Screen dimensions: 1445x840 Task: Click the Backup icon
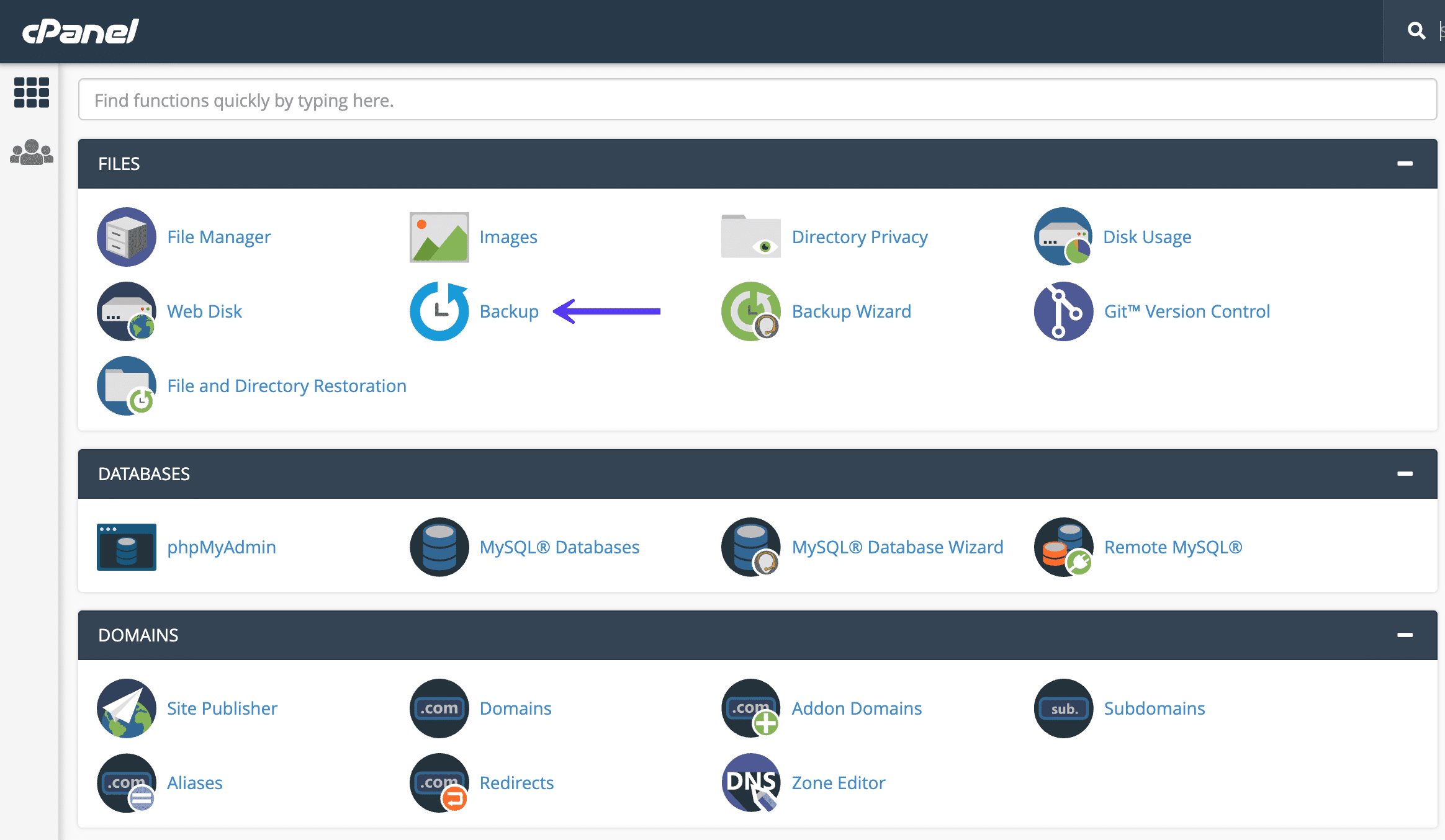440,311
